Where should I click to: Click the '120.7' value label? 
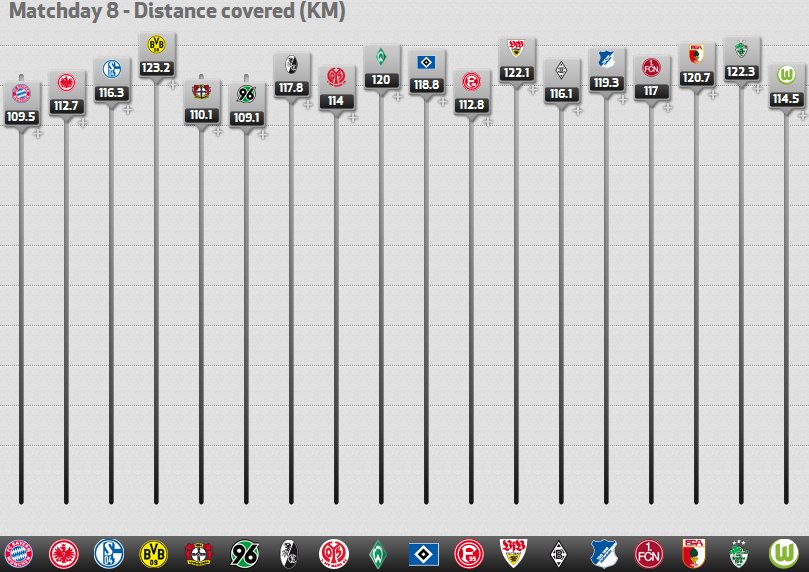[696, 77]
